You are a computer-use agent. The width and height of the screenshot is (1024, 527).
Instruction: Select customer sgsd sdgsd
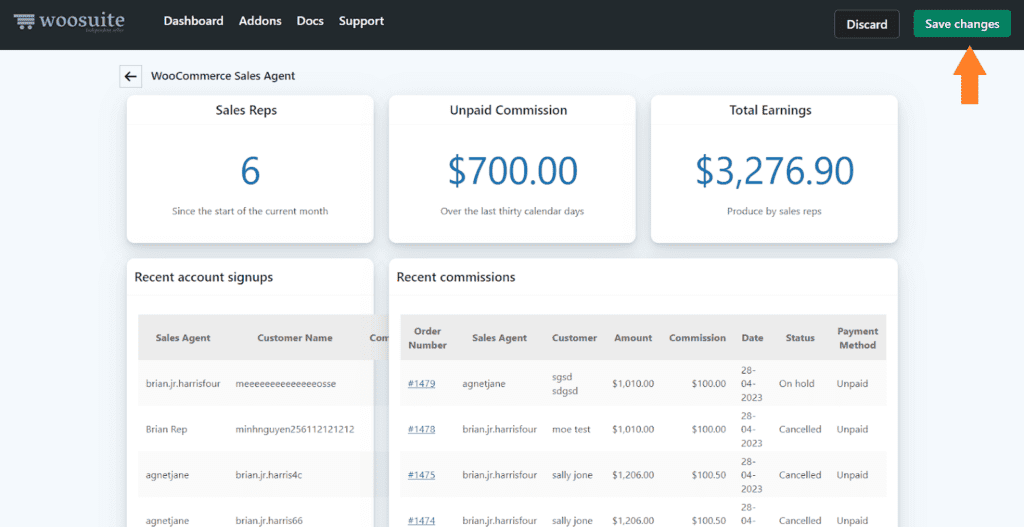[566, 383]
